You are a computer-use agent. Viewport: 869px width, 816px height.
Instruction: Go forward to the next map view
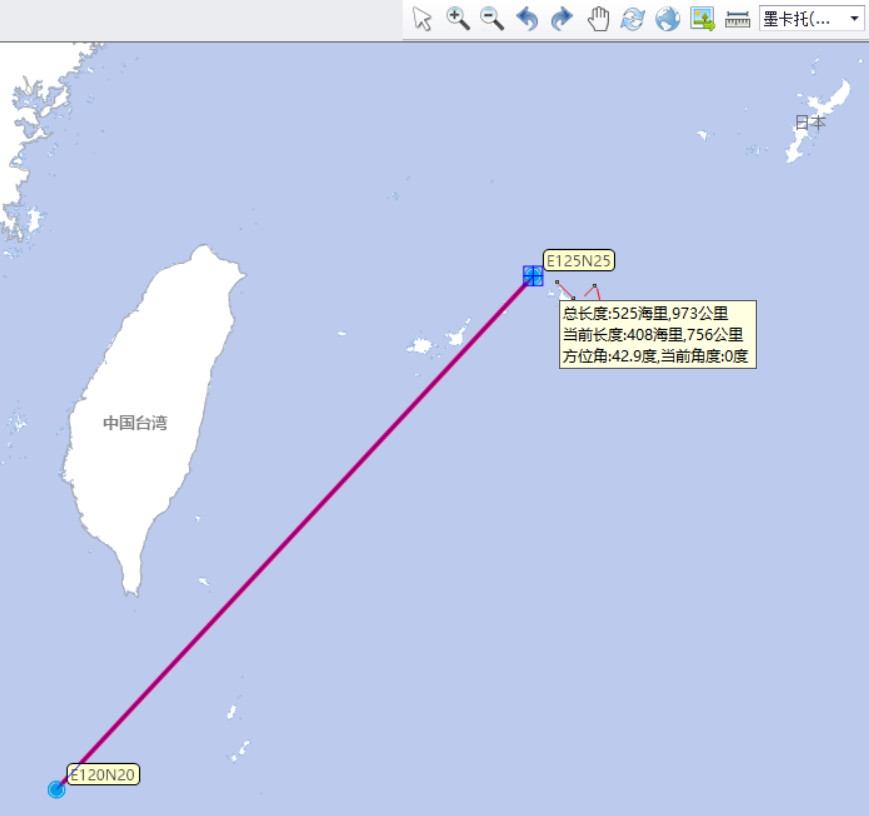pyautogui.click(x=562, y=19)
